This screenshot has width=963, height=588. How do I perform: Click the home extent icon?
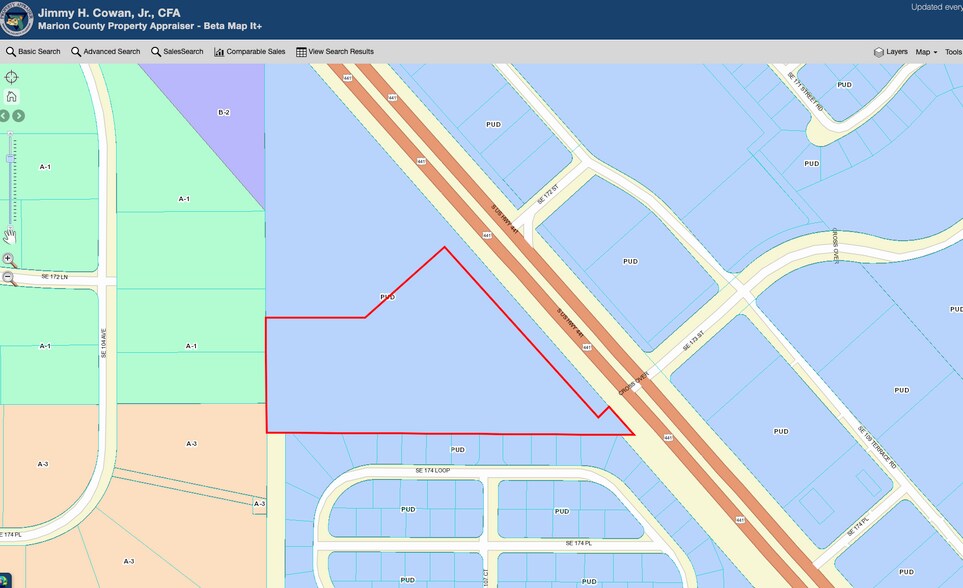11,97
